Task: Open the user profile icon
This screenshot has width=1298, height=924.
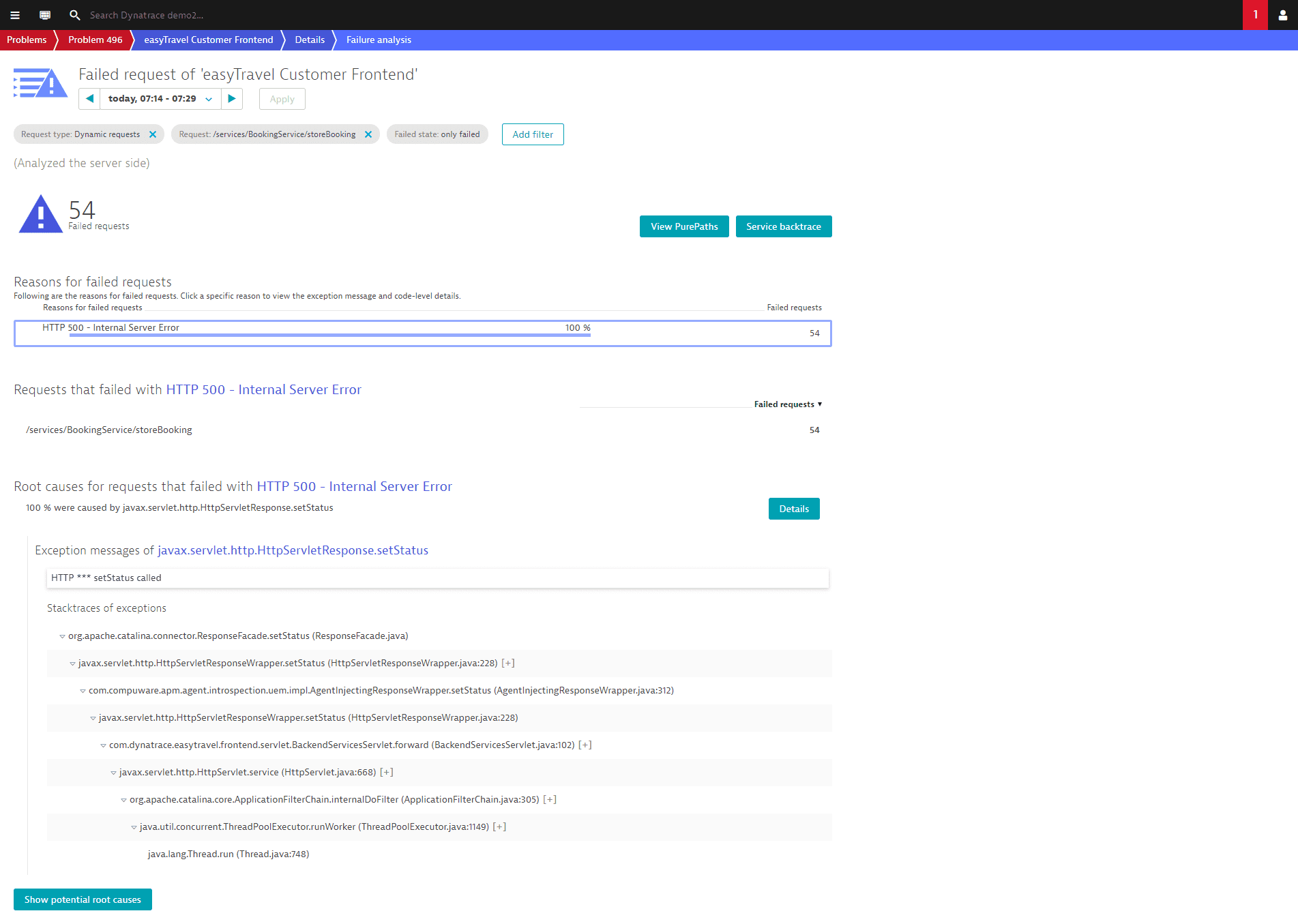Action: (1283, 15)
